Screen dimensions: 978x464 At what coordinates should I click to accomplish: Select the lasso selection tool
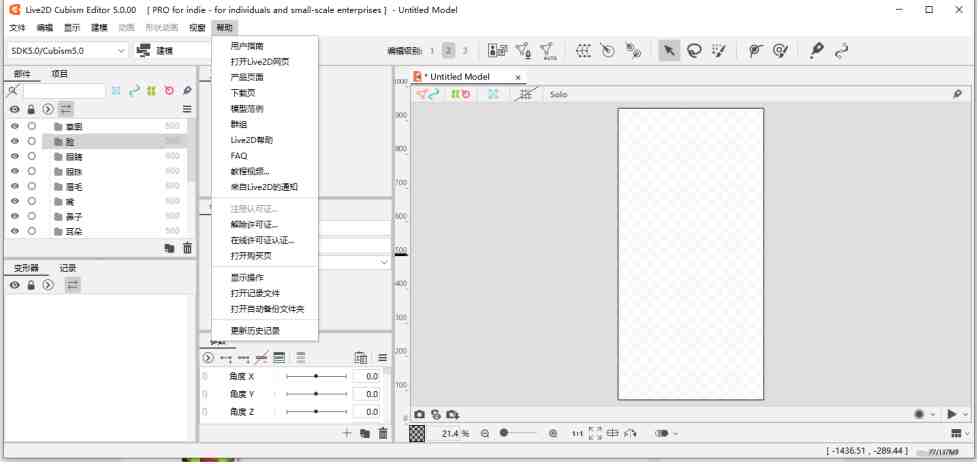coord(694,51)
